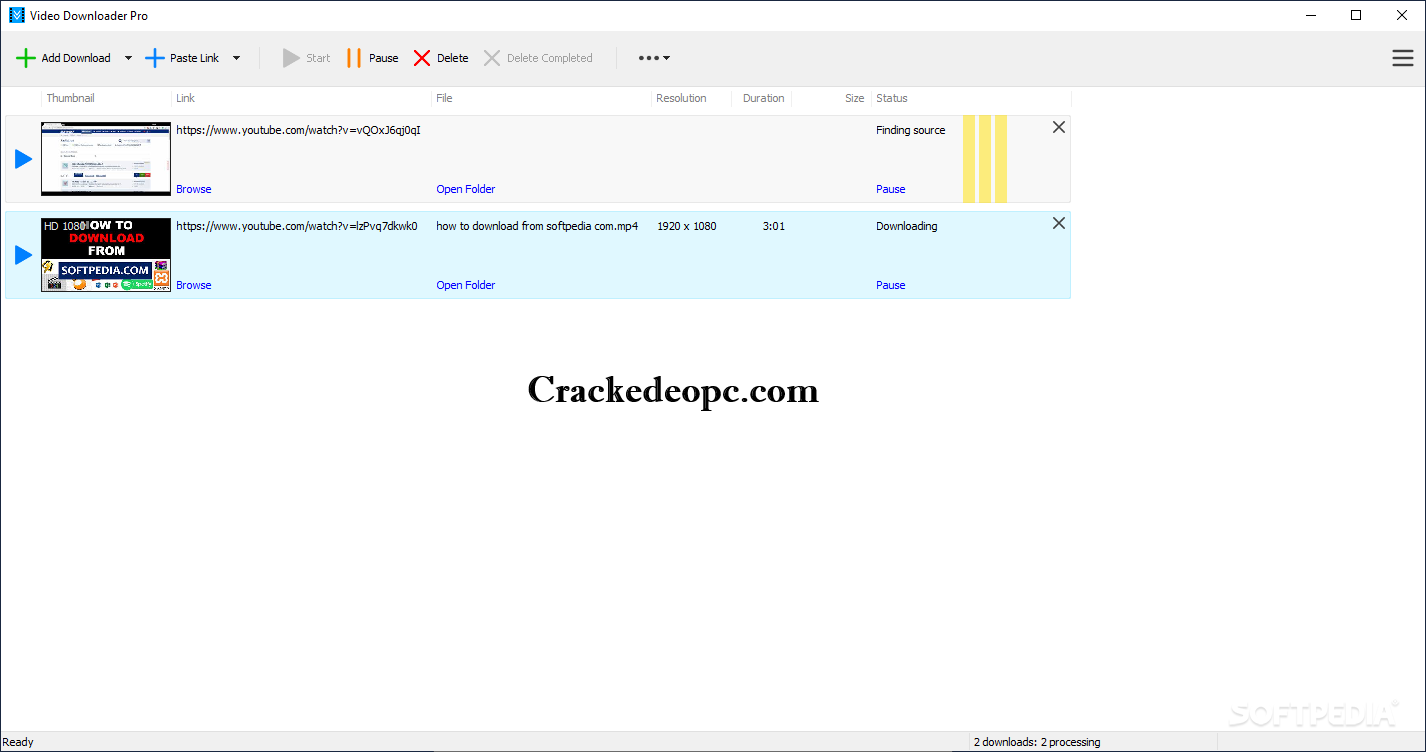This screenshot has width=1426, height=752.
Task: Open Folder for the softpedia mp4 download
Action: (x=466, y=285)
